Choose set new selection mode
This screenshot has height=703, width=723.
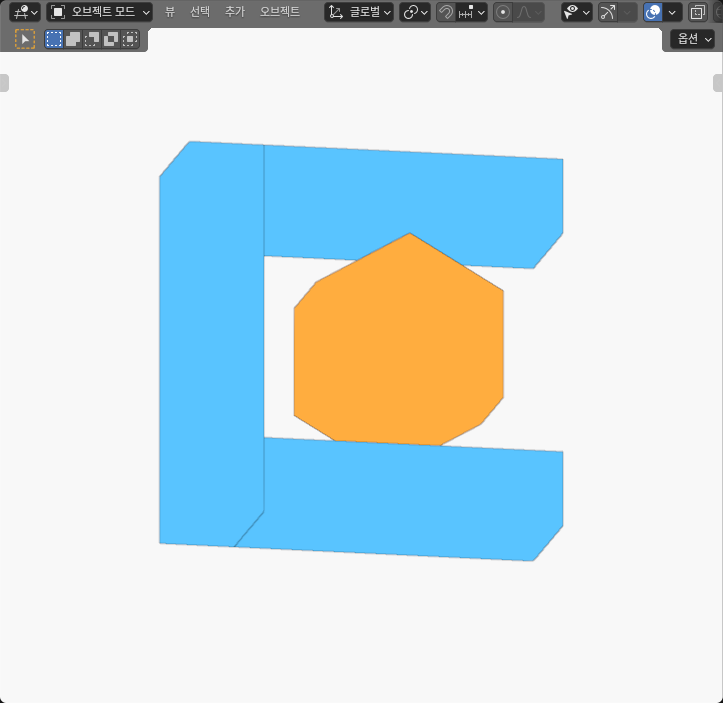[x=54, y=39]
